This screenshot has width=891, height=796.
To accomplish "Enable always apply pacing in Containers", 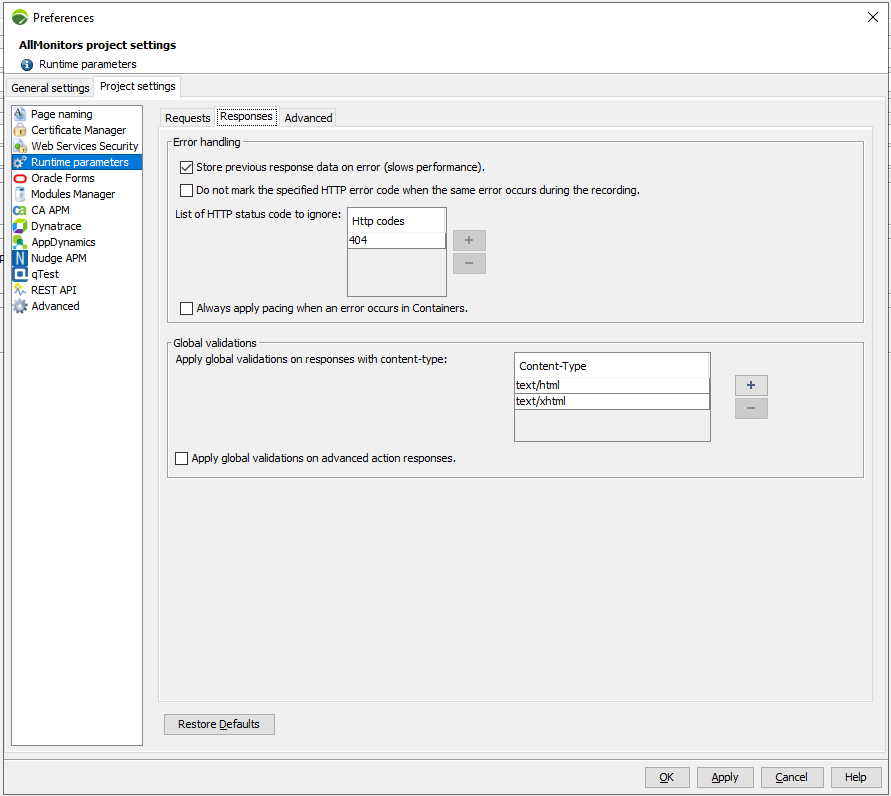I will [x=186, y=309].
